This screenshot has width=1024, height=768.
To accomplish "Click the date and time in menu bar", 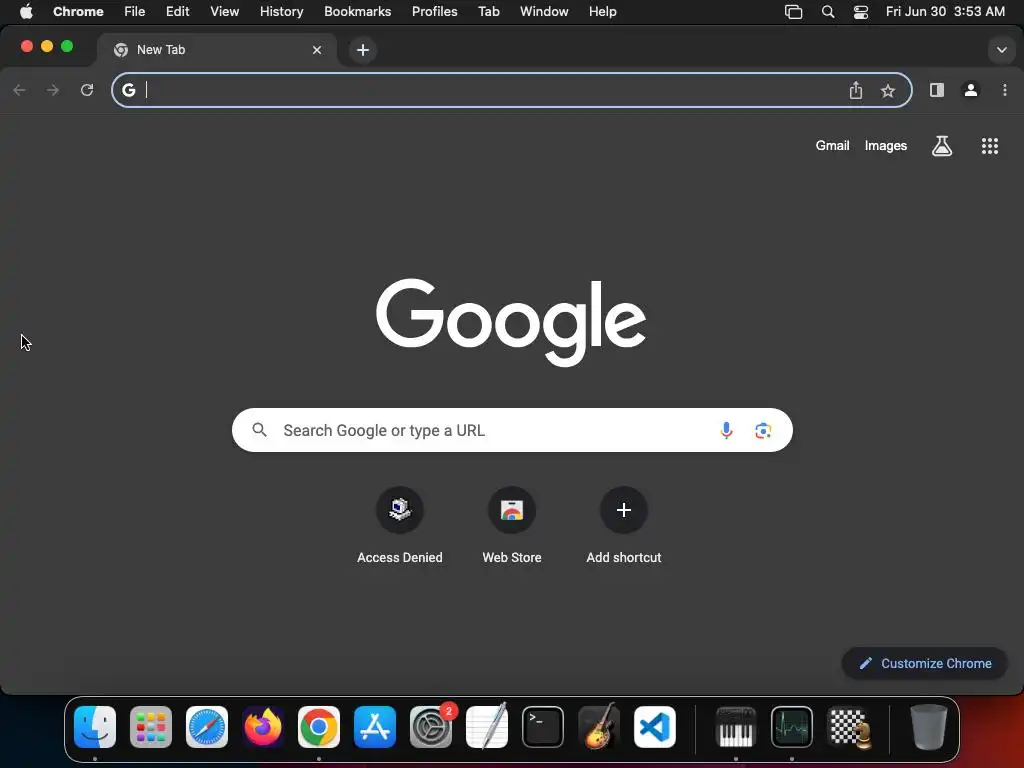I will coord(945,12).
